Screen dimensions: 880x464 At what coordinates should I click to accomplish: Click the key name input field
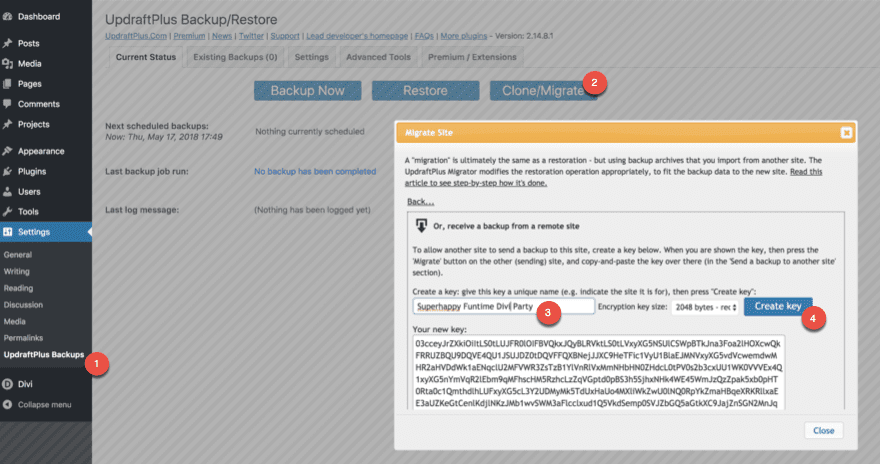[x=503, y=306]
